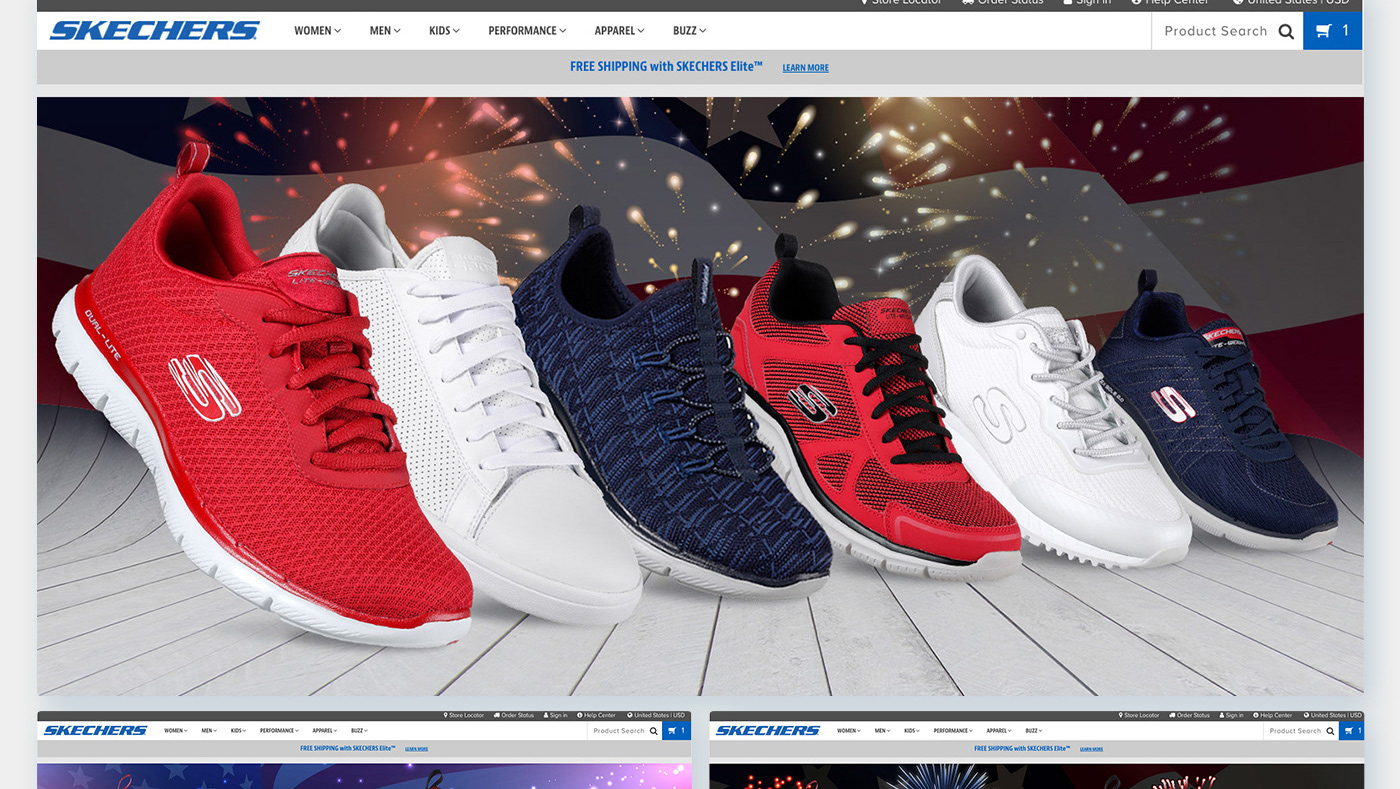Click Order Status in the lower-right page
This screenshot has height=789, width=1400.
pyautogui.click(x=1190, y=715)
